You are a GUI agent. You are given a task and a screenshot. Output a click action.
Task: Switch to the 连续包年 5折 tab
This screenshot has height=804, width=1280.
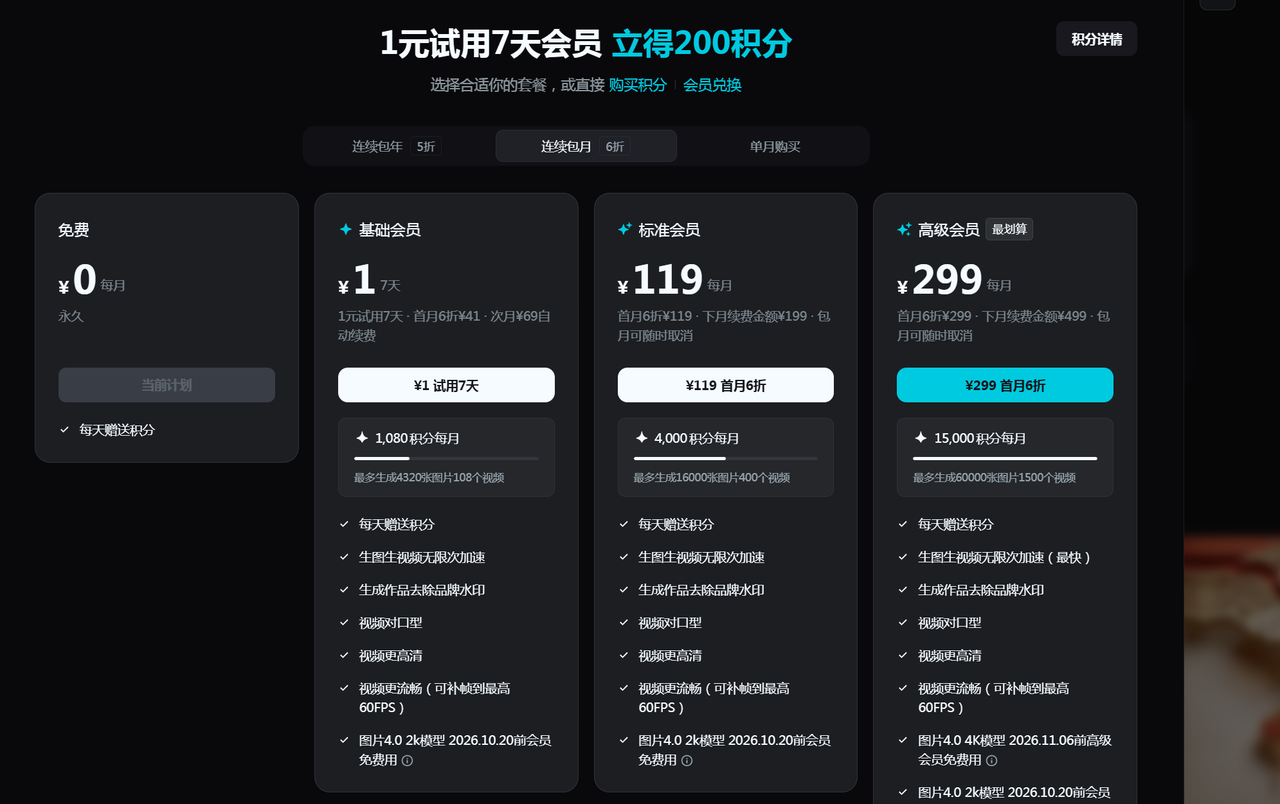coord(394,146)
